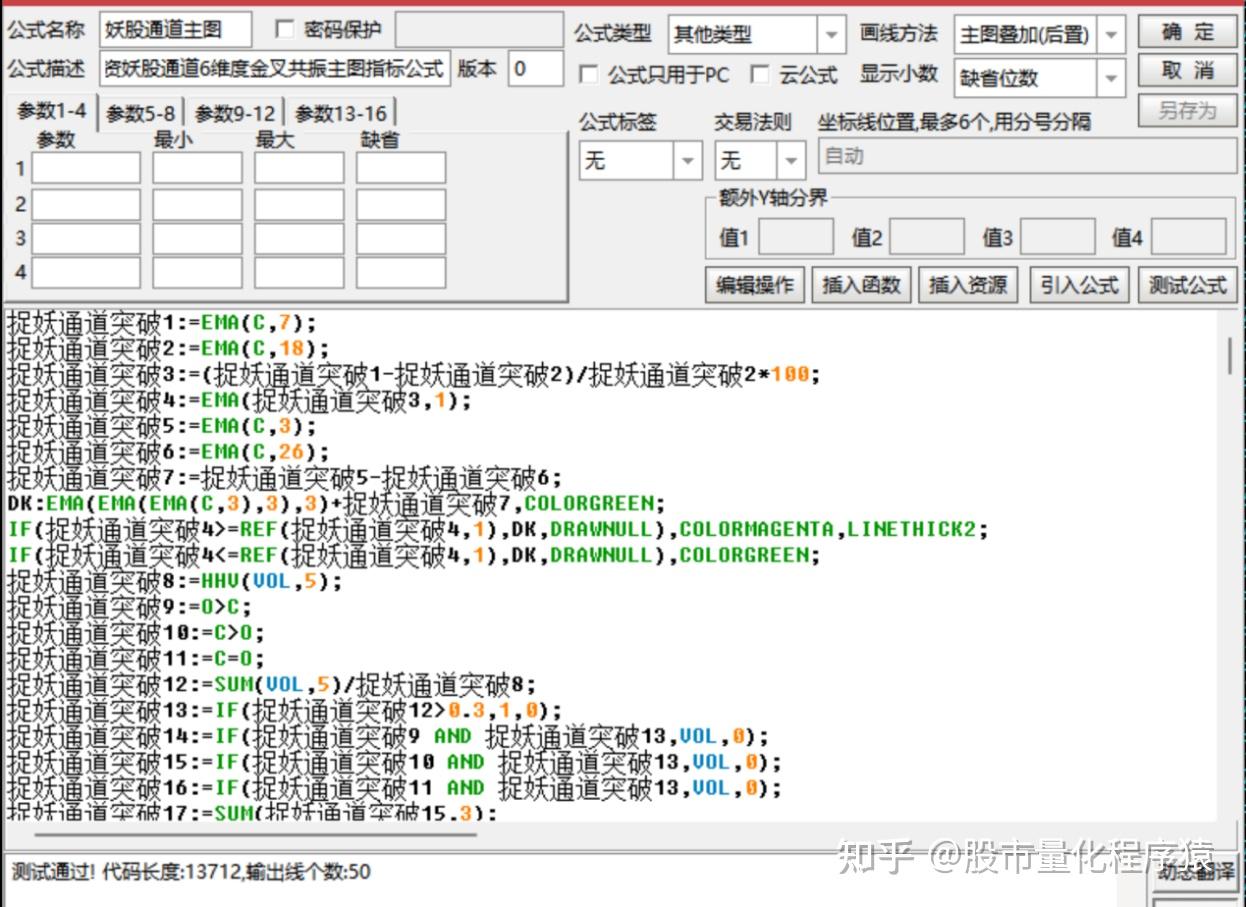Select the 参数1-4 tab
The image size is (1246, 907).
coord(51,112)
